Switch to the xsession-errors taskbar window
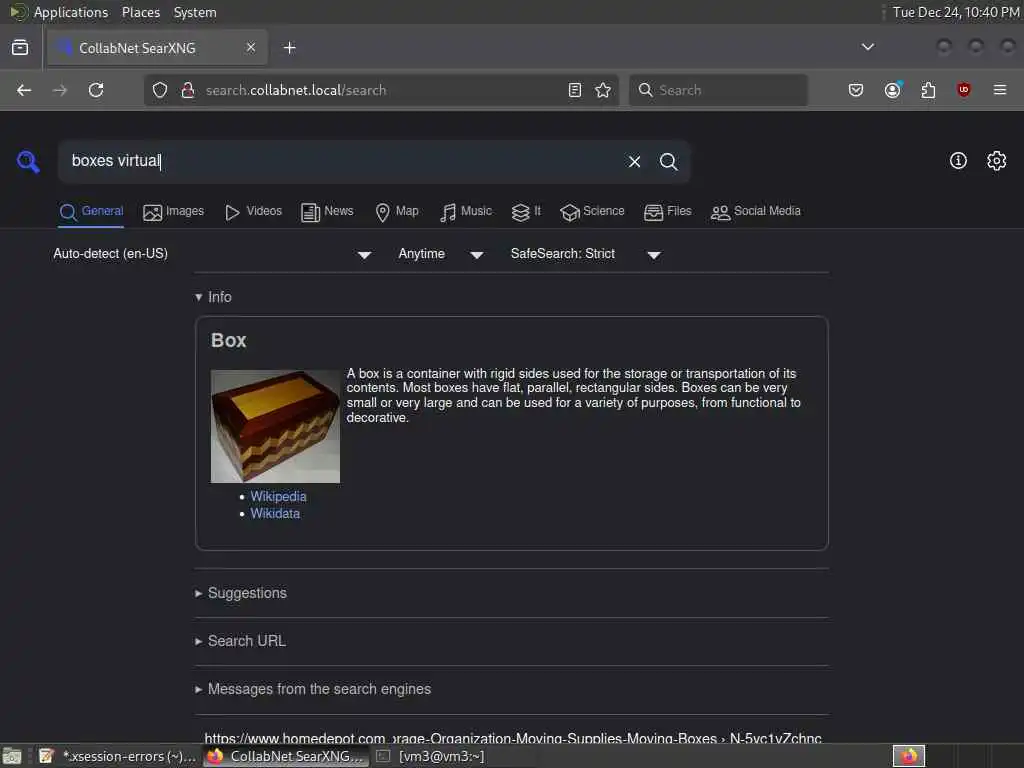 [x=118, y=756]
